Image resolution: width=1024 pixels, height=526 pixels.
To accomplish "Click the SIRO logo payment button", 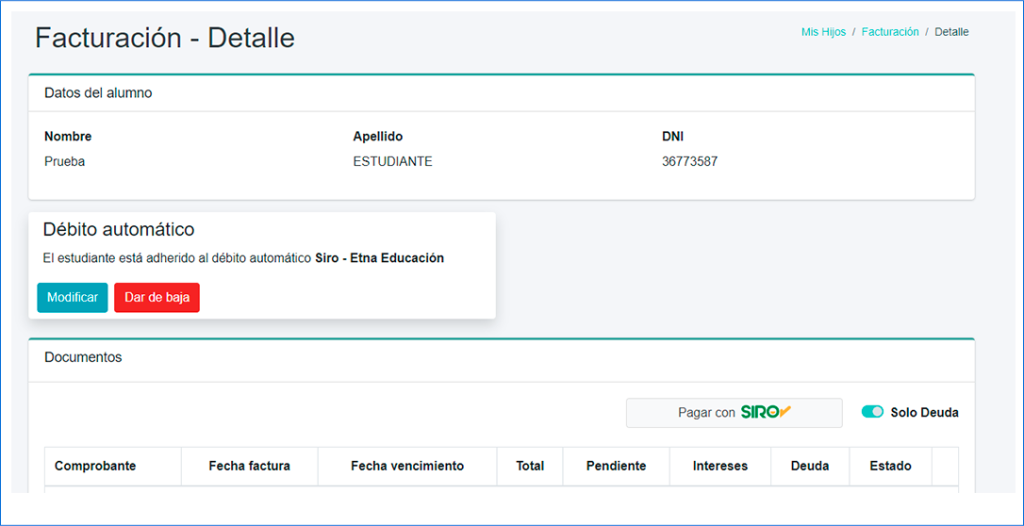I will pyautogui.click(x=734, y=413).
